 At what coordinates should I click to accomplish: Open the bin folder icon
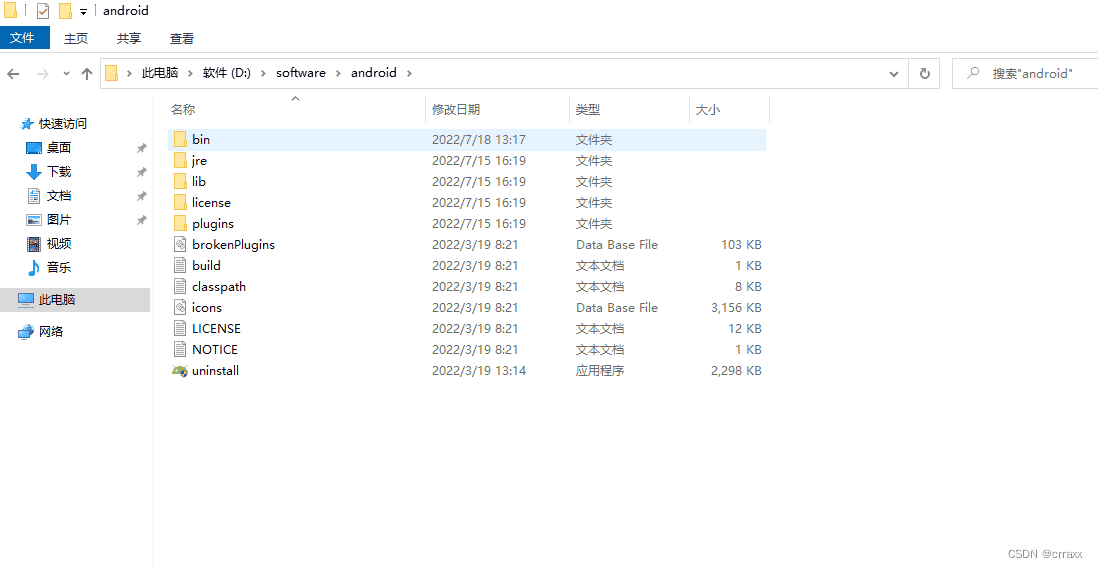(180, 139)
